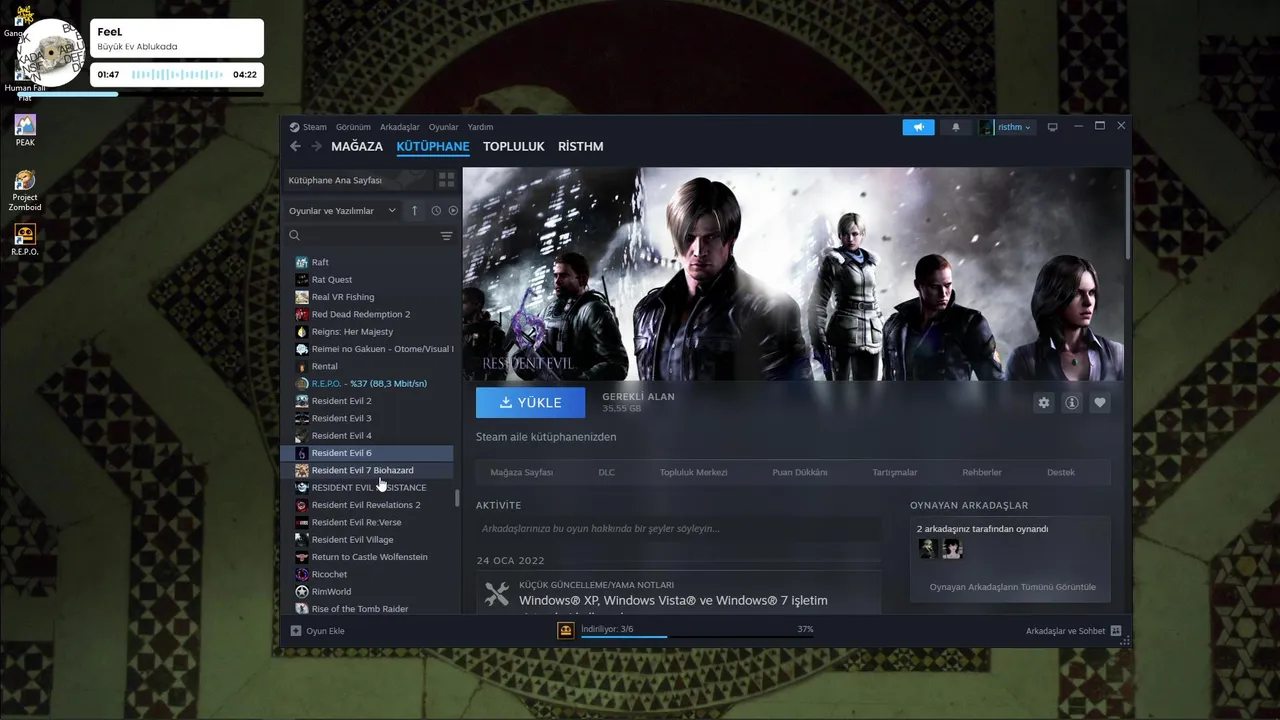The height and width of the screenshot is (720, 1280).
Task: Click Oynayan Arkadaşların Tümünü Görüntüle
Action: tap(1012, 587)
